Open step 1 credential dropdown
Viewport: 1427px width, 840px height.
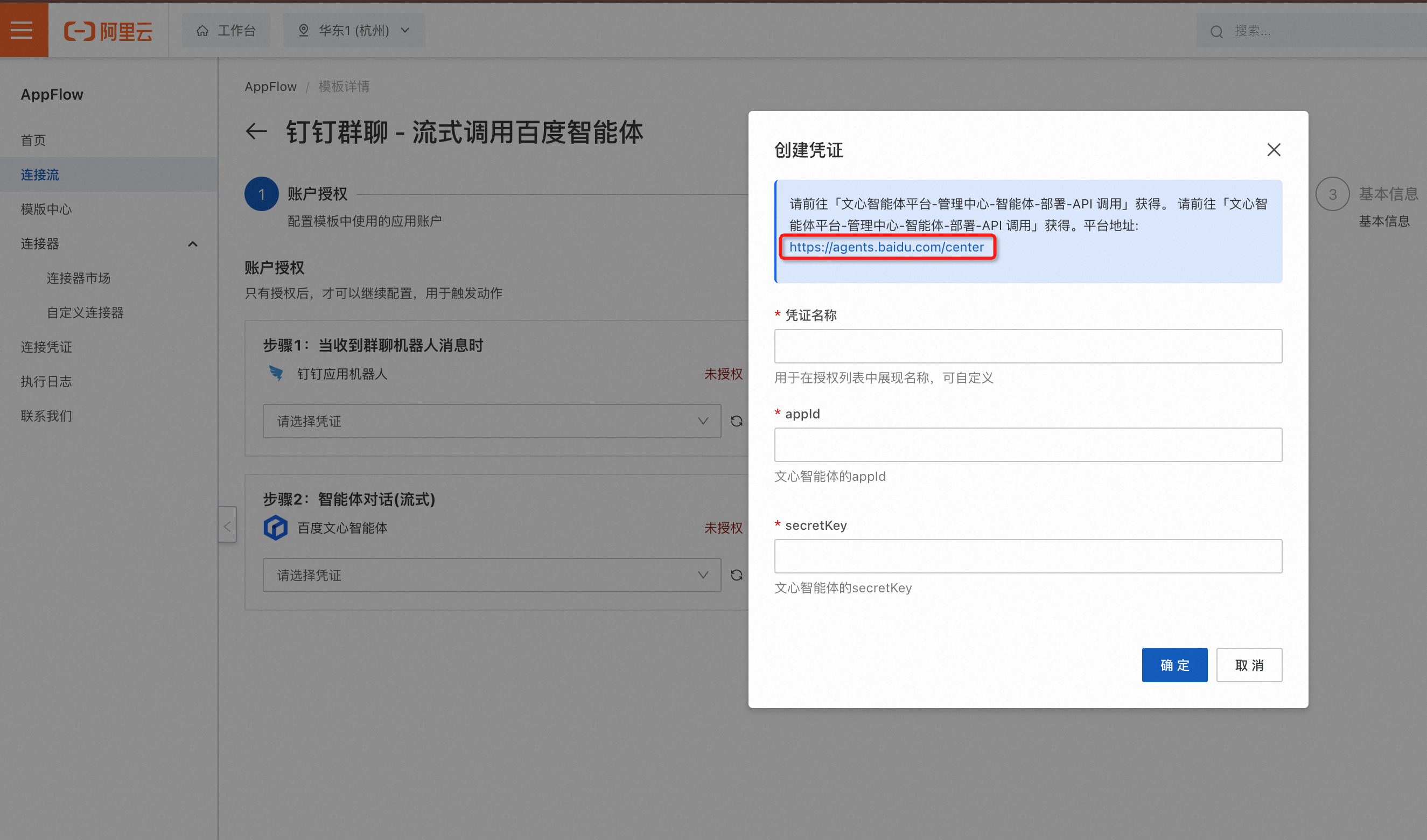[491, 421]
